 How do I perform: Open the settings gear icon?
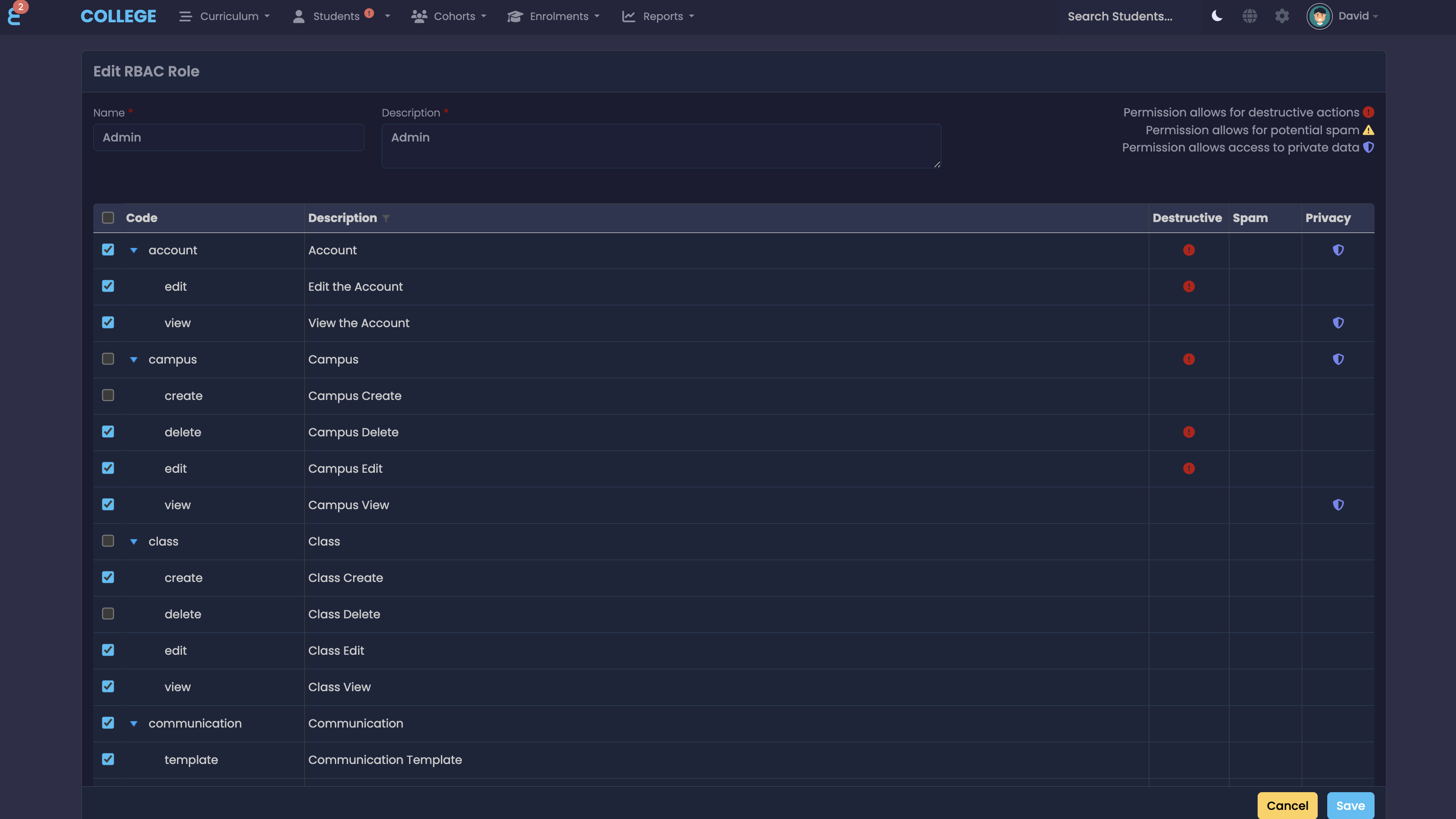tap(1282, 16)
